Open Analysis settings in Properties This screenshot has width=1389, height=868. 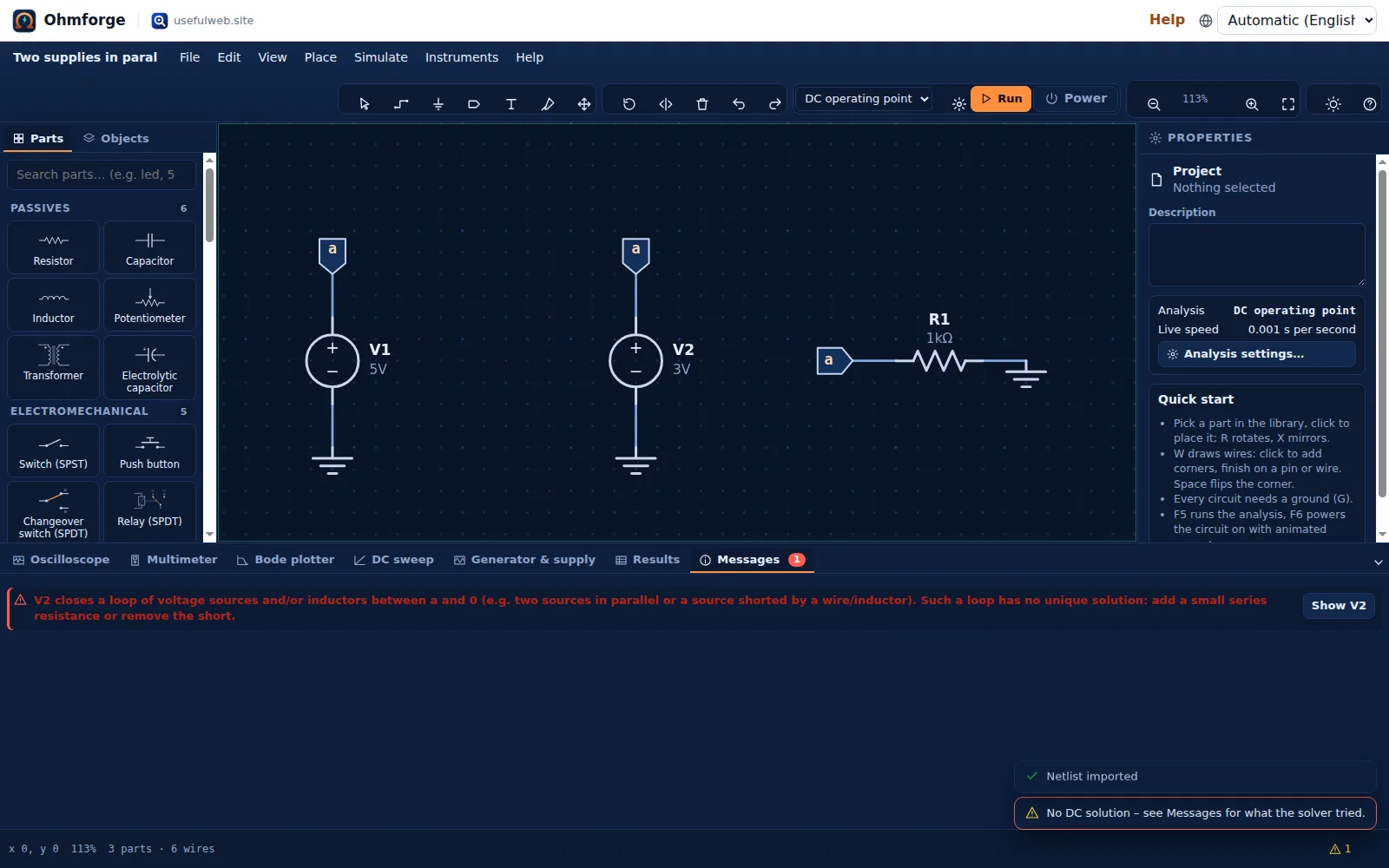[1256, 354]
